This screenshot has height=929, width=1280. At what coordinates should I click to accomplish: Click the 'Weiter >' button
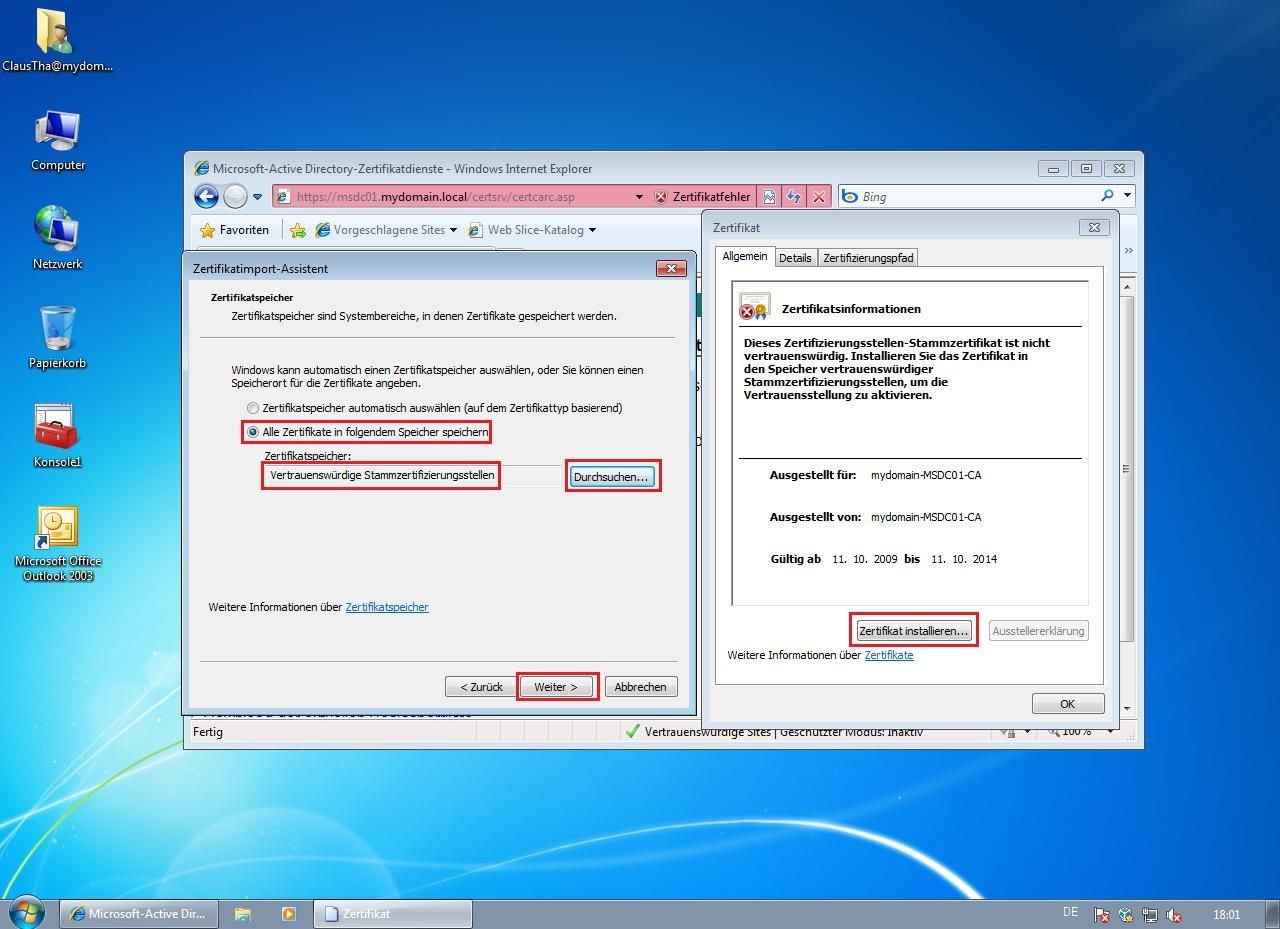point(556,687)
